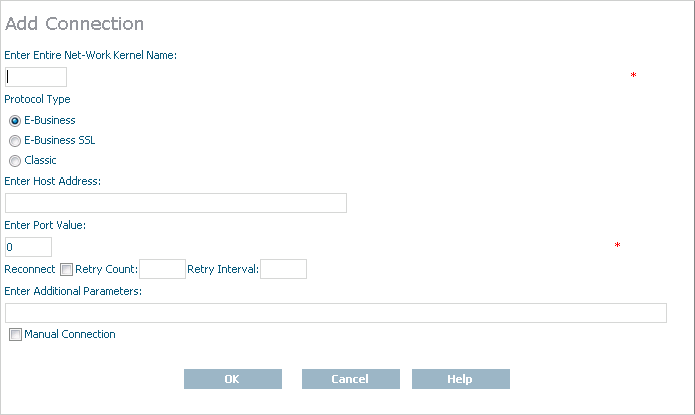Click the Entire Net-Work Kernel Name field
This screenshot has height=415, width=695.
coord(36,77)
